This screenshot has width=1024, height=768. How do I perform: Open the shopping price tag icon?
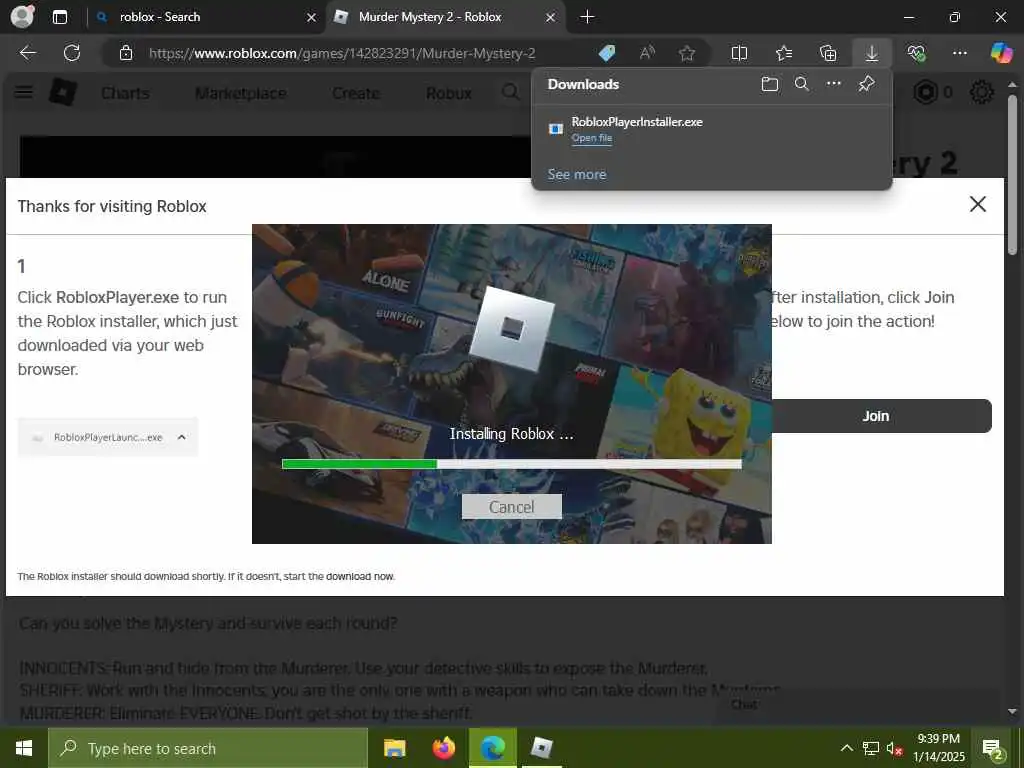[x=607, y=53]
